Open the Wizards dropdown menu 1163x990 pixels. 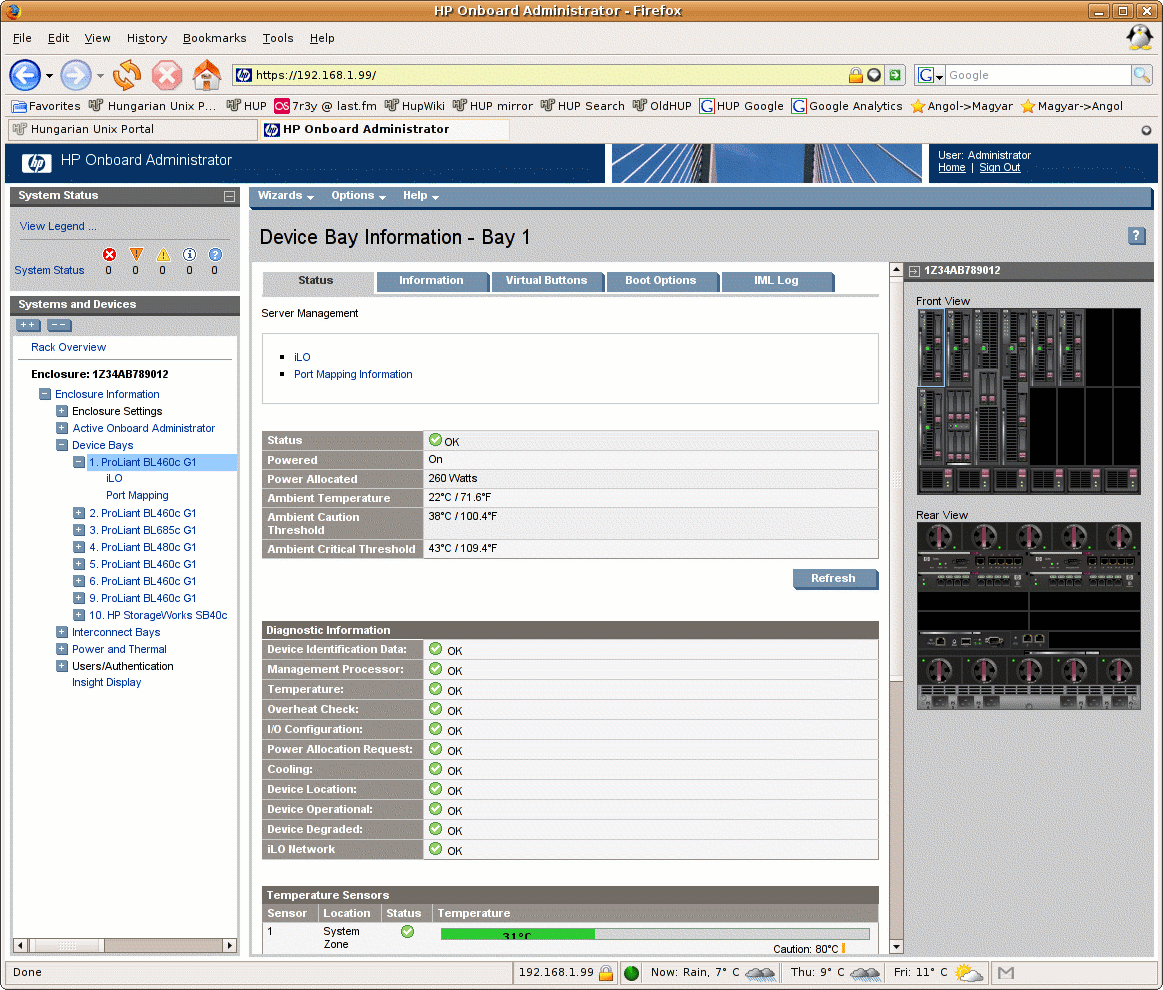click(286, 196)
